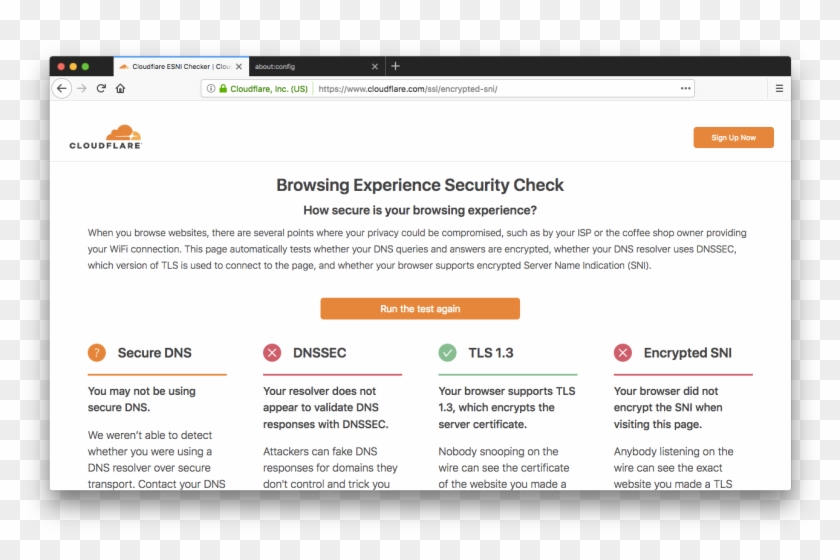
Task: Click the macOS green fullscreen window button
Action: (x=85, y=66)
